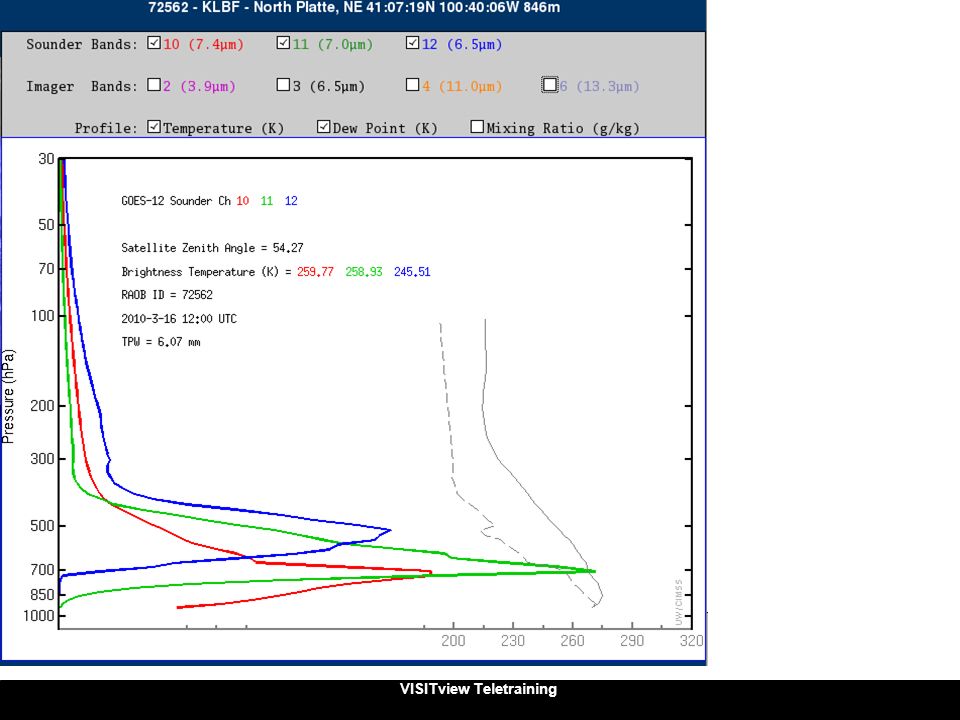960x720 pixels.
Task: Click the 'Pressure (hPa)' axis label
Action: pos(8,397)
